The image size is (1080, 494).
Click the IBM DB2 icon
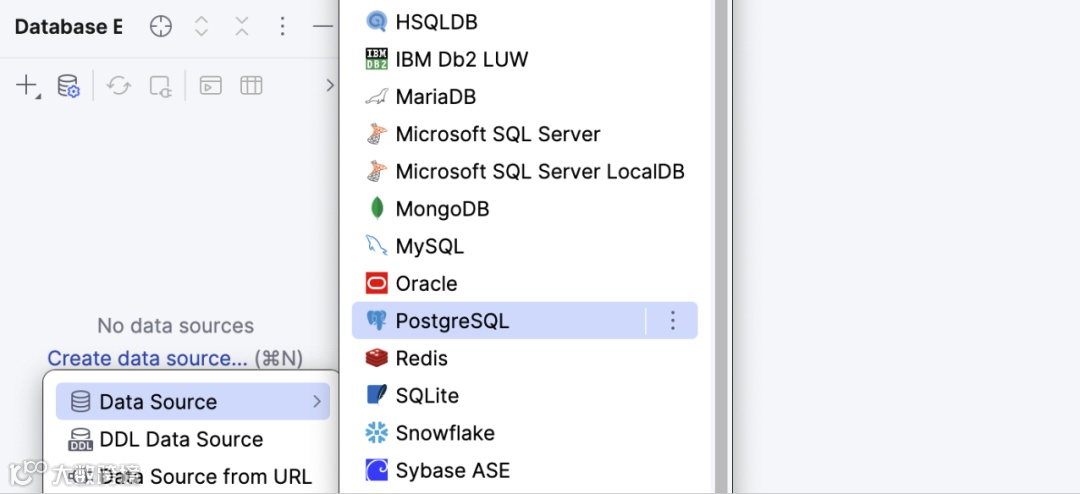pyautogui.click(x=377, y=59)
